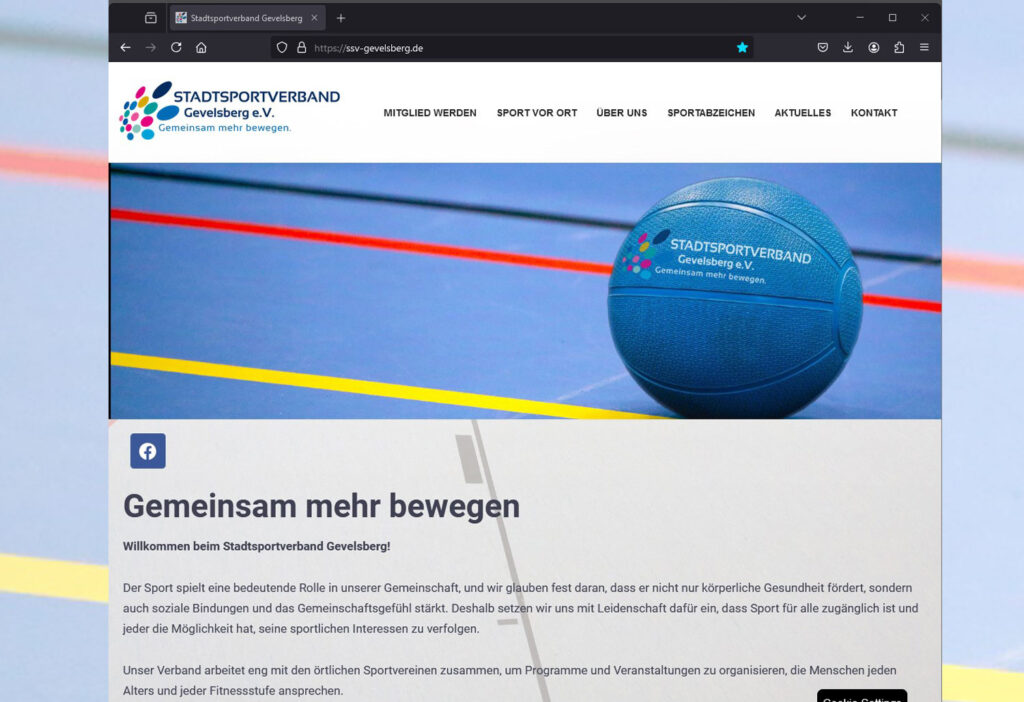Screen dimensions: 1024x702
Task: Go to the browser home page icon
Action: click(201, 47)
